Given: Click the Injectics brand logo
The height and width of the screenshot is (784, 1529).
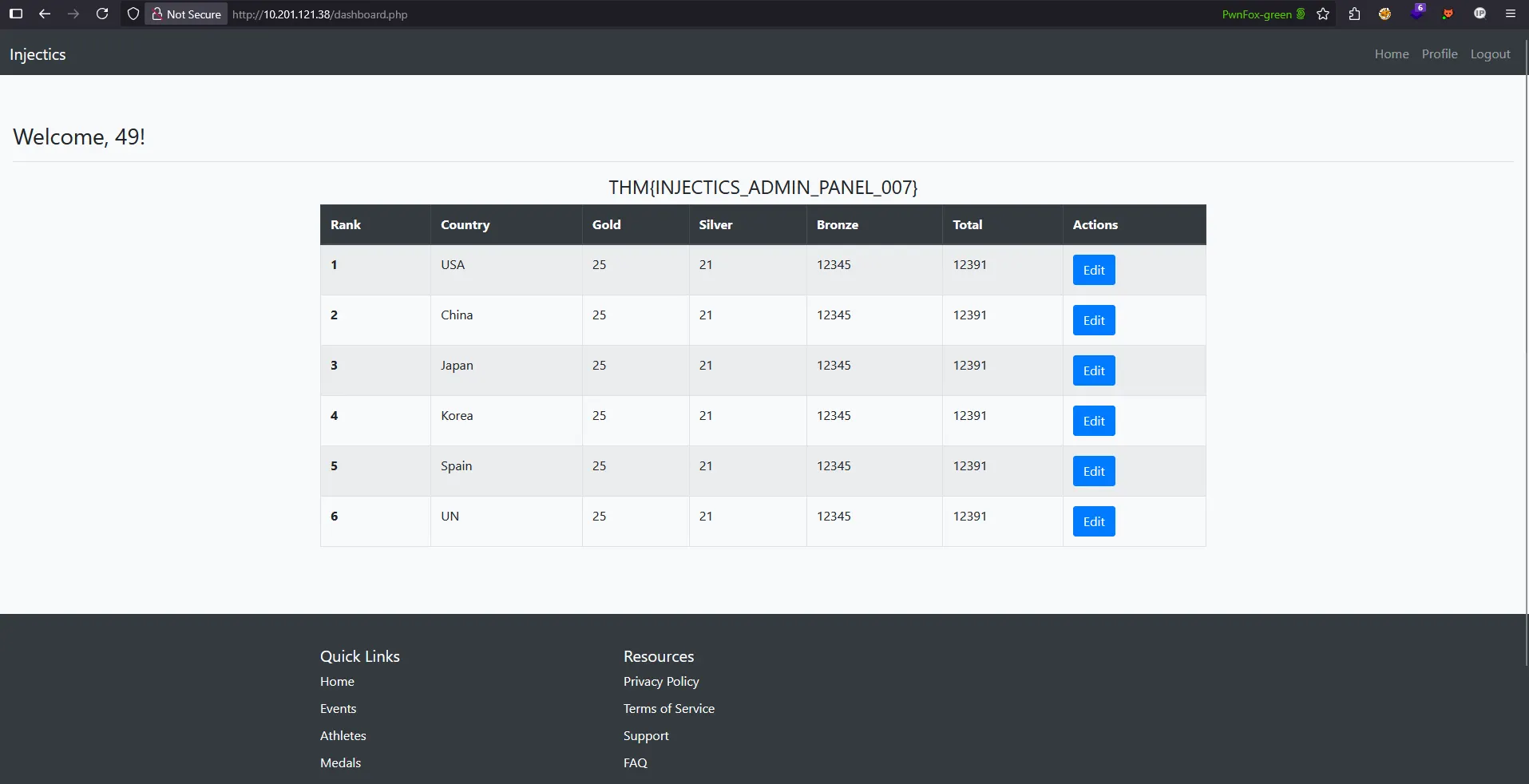Looking at the screenshot, I should [37, 53].
